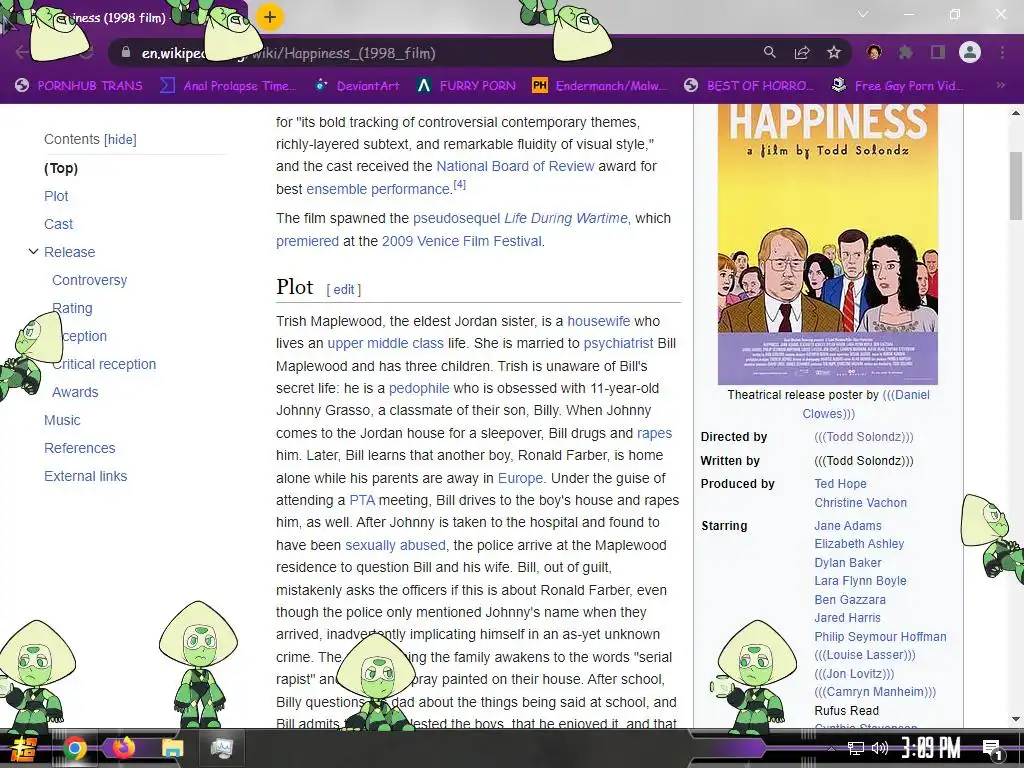Screen dimensions: 1024x768
Task: Open the pseudosequel link
Action: tap(456, 218)
